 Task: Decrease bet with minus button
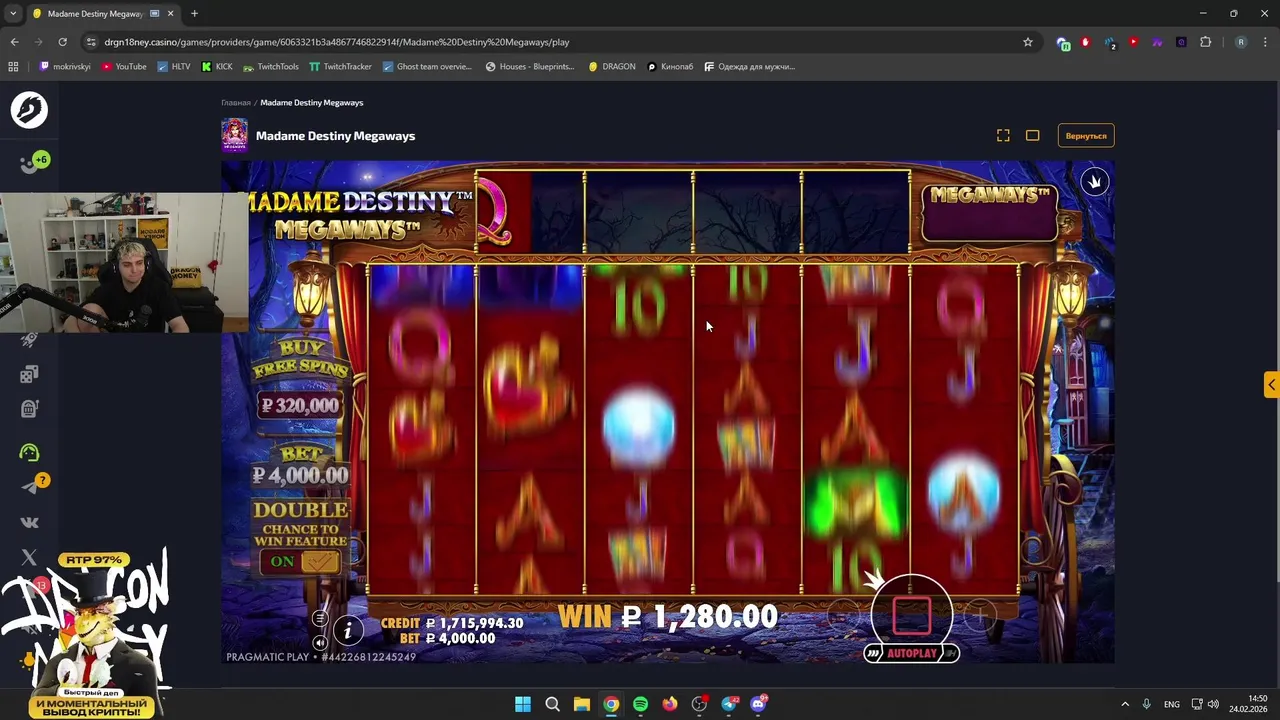pyautogui.click(x=842, y=617)
